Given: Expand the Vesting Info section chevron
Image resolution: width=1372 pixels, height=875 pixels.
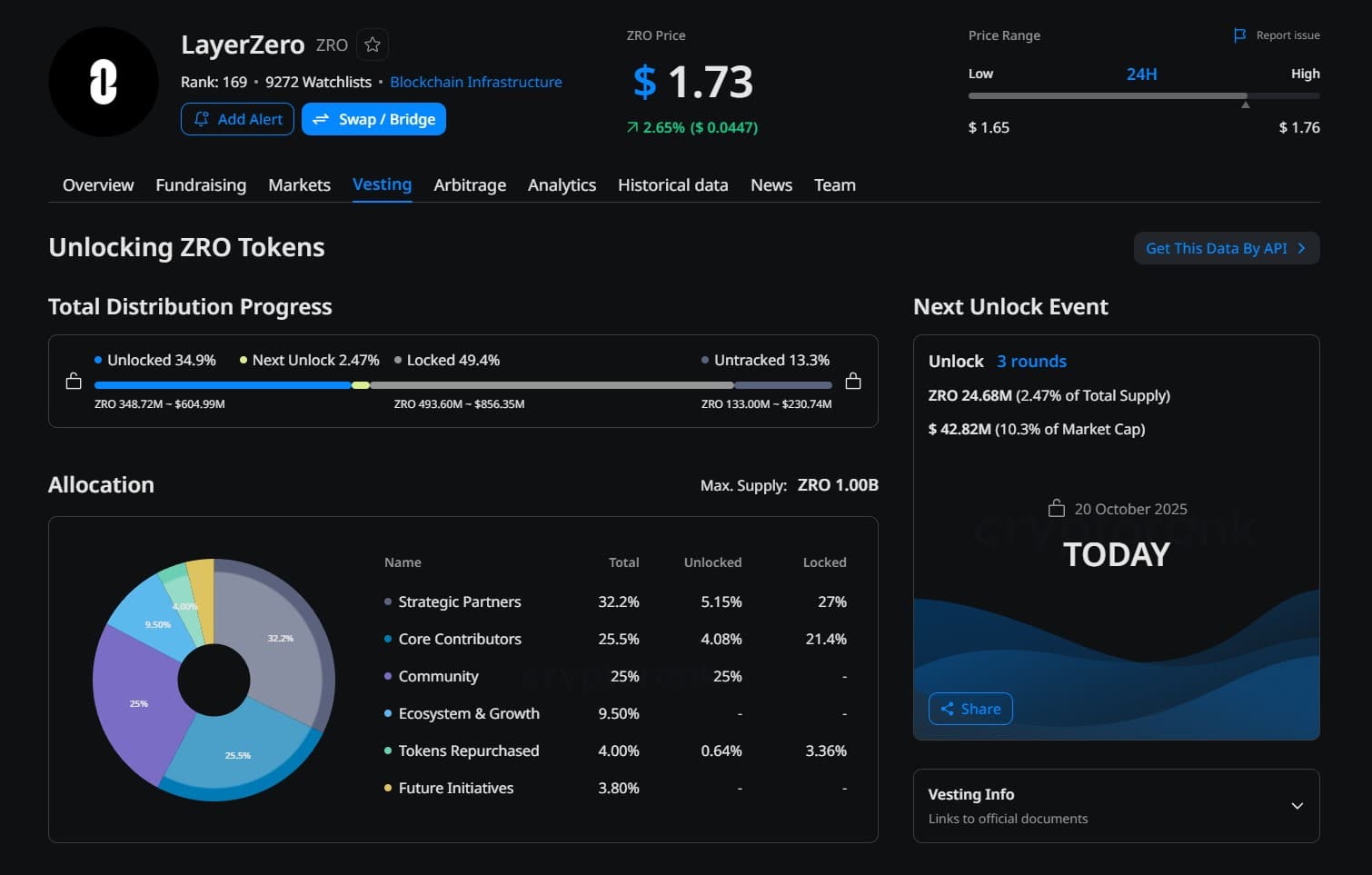Looking at the screenshot, I should (x=1297, y=806).
